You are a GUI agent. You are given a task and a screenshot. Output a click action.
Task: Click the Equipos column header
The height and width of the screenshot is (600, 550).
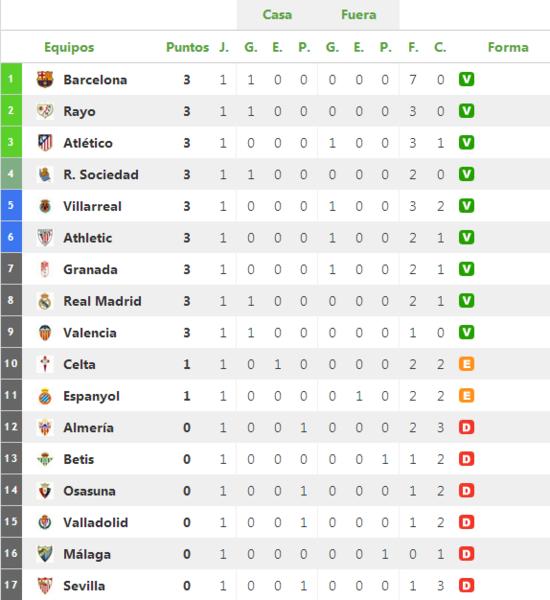(69, 47)
